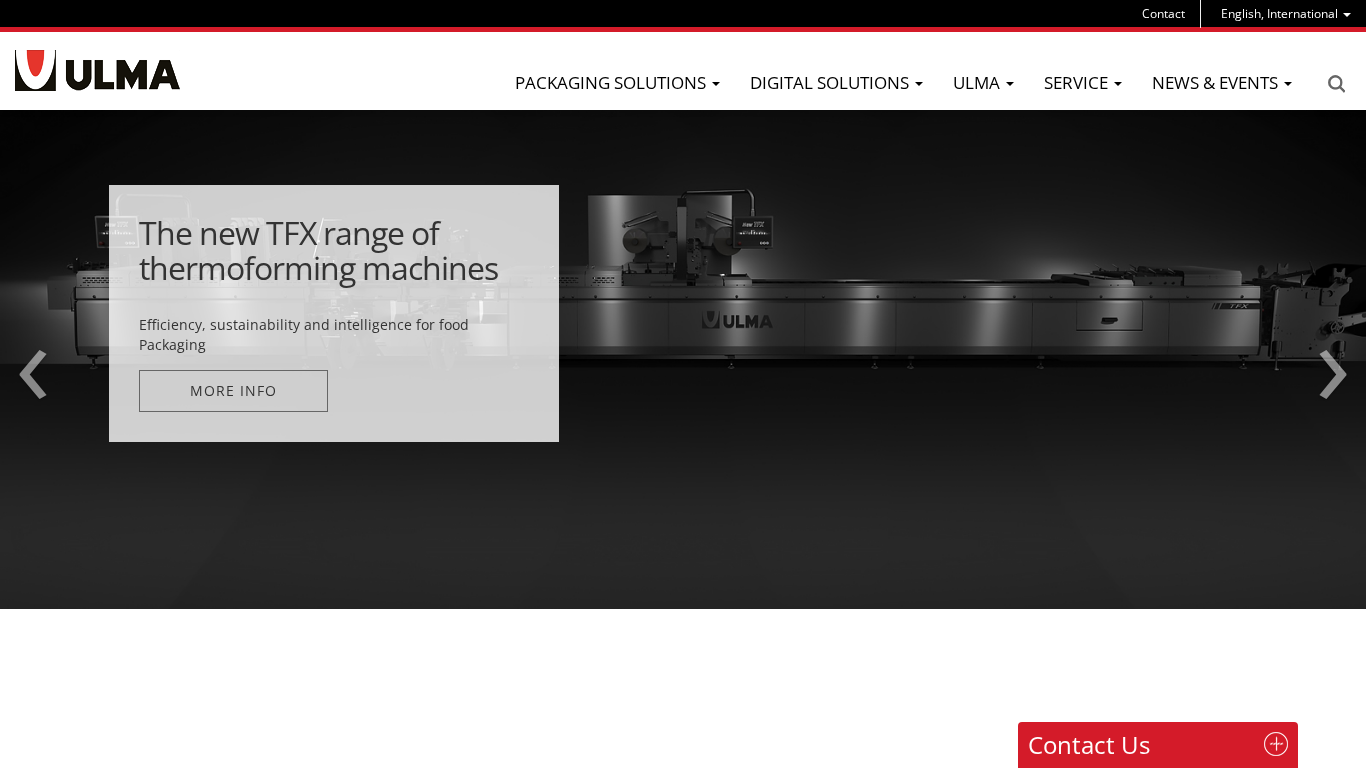Open the search magnifier icon
The width and height of the screenshot is (1366, 768).
tap(1336, 84)
